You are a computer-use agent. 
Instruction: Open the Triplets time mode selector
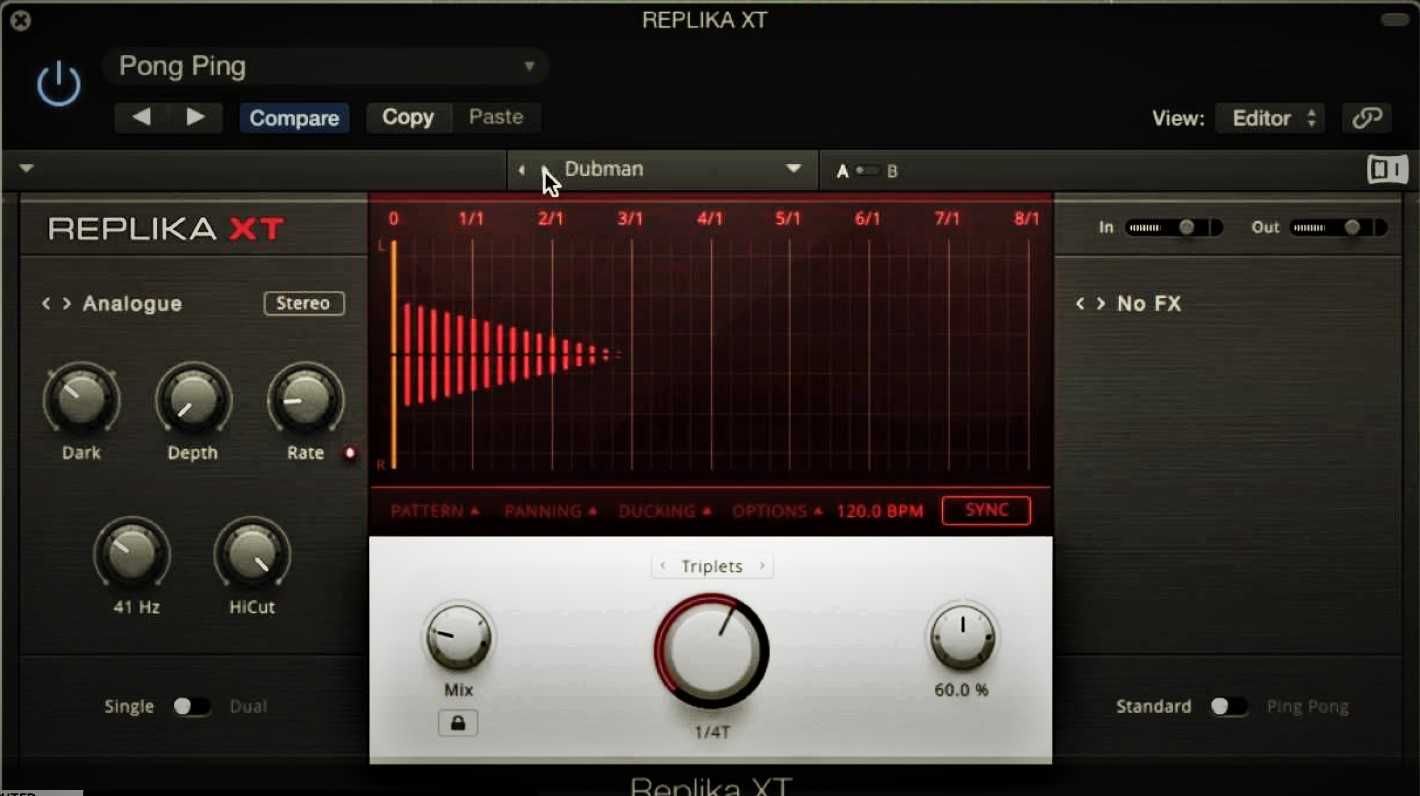[x=712, y=567]
